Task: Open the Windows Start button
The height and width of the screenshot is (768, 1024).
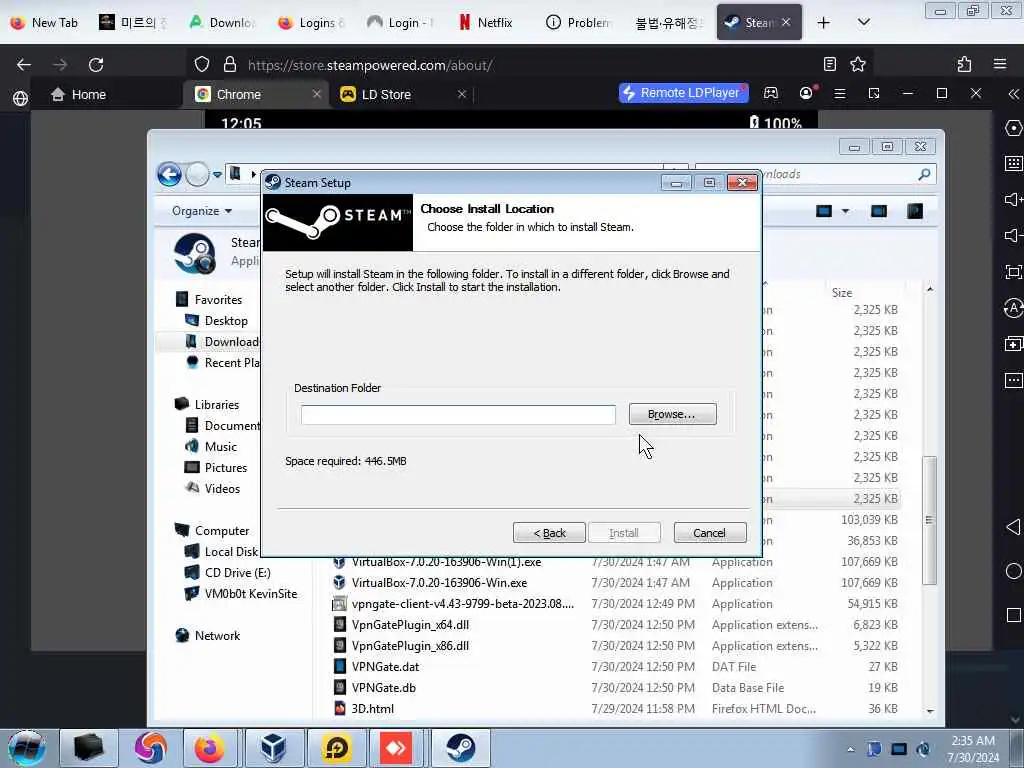Action: pyautogui.click(x=27, y=748)
